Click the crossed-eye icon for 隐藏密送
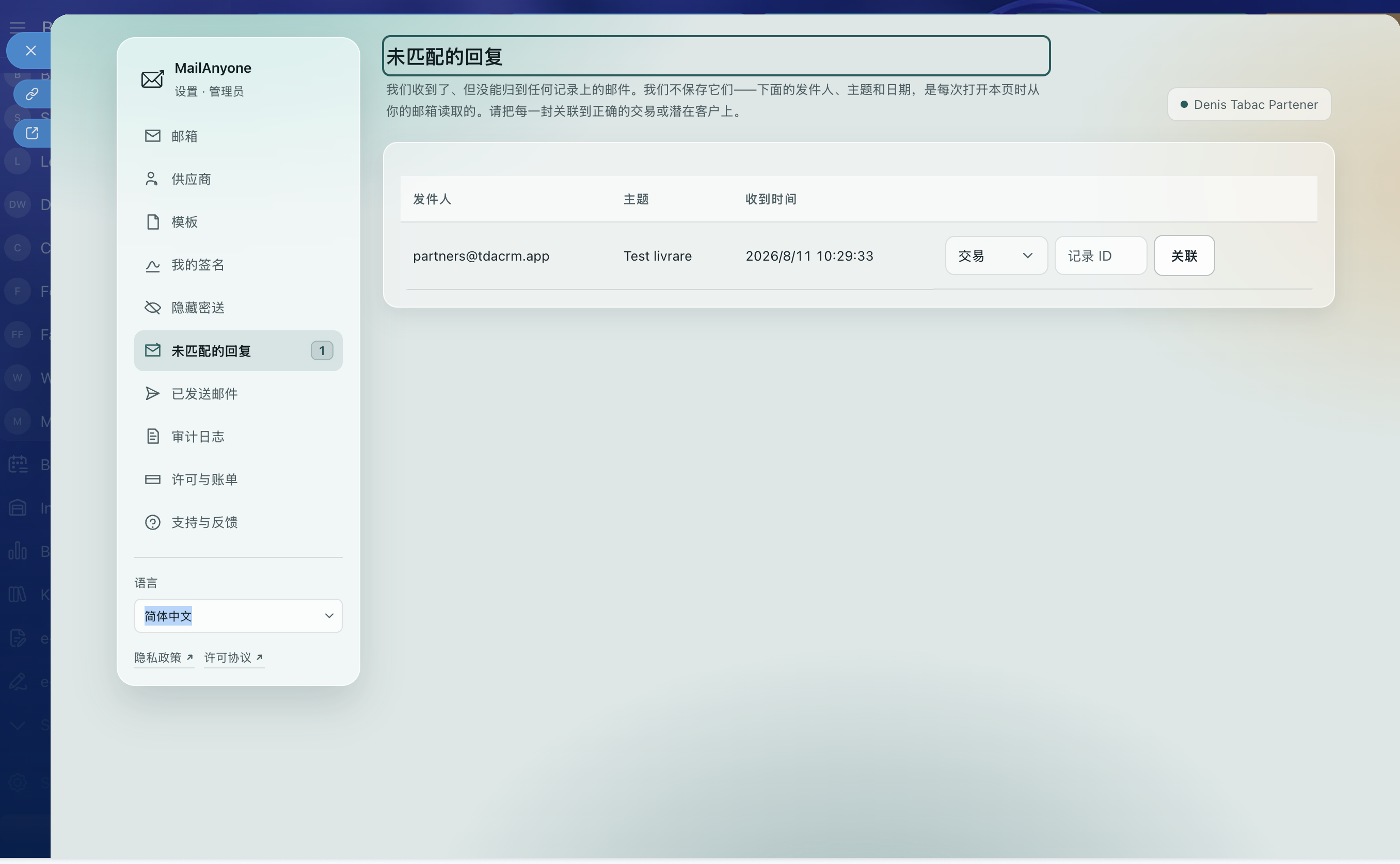 pos(153,308)
